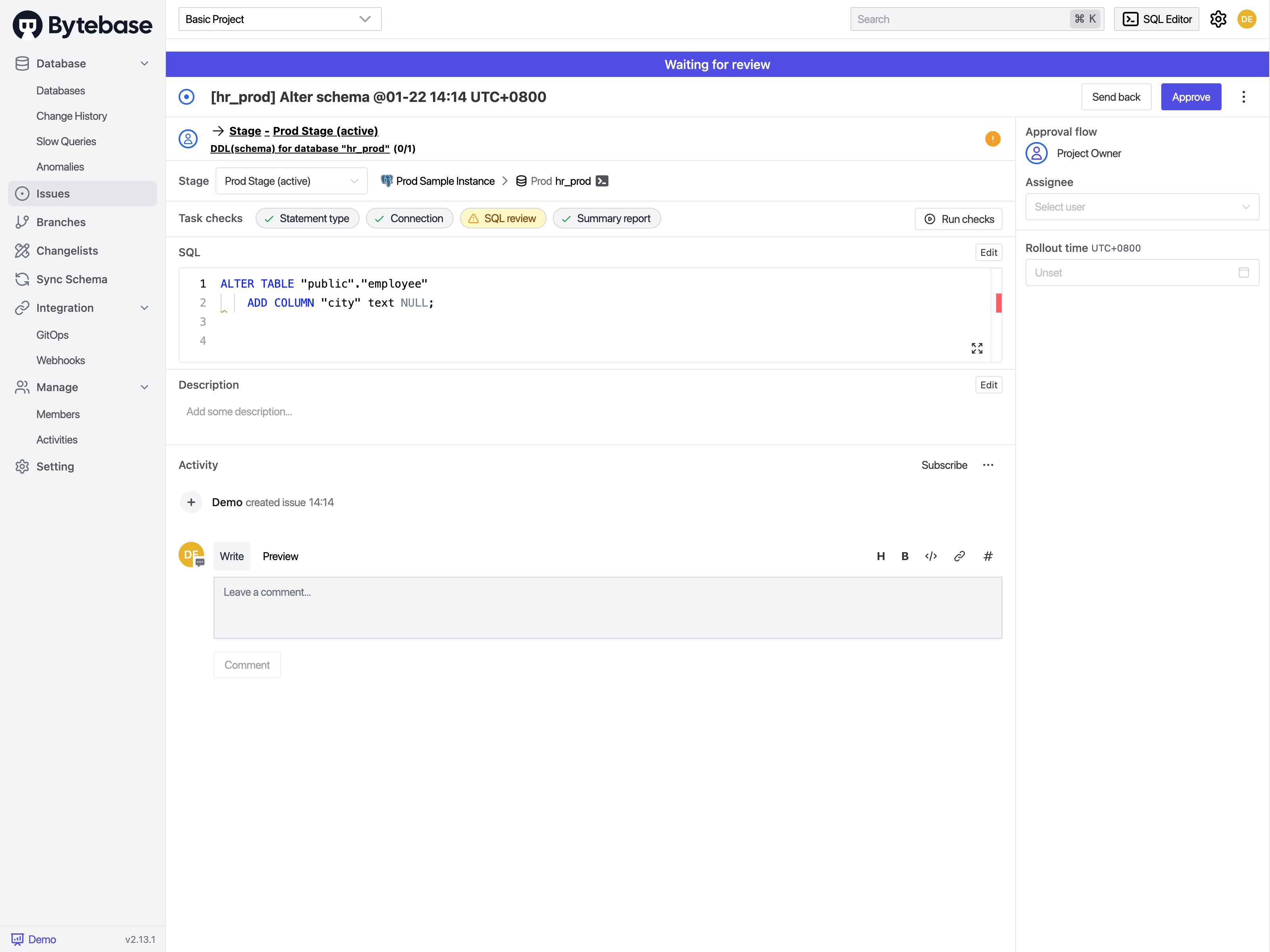
Task: Click the Leave a comment text area
Action: coord(608,607)
